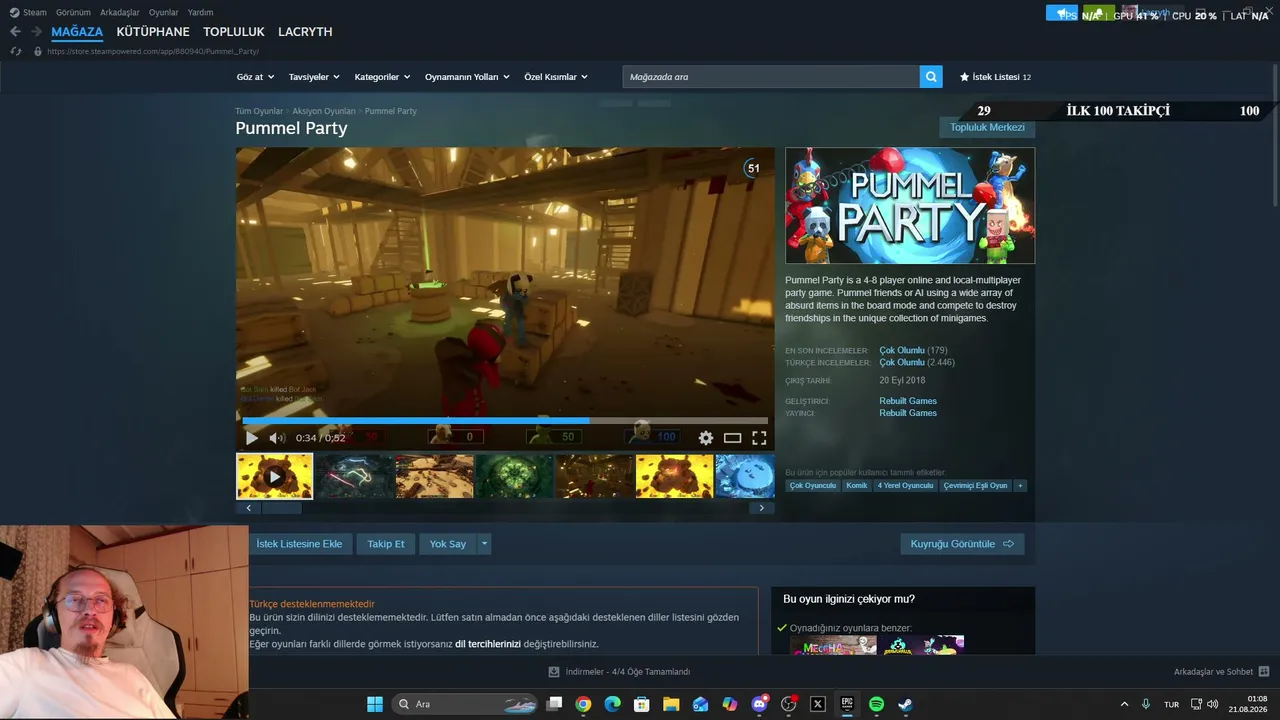
Task: Open the Arkadaşlar menu
Action: click(120, 13)
